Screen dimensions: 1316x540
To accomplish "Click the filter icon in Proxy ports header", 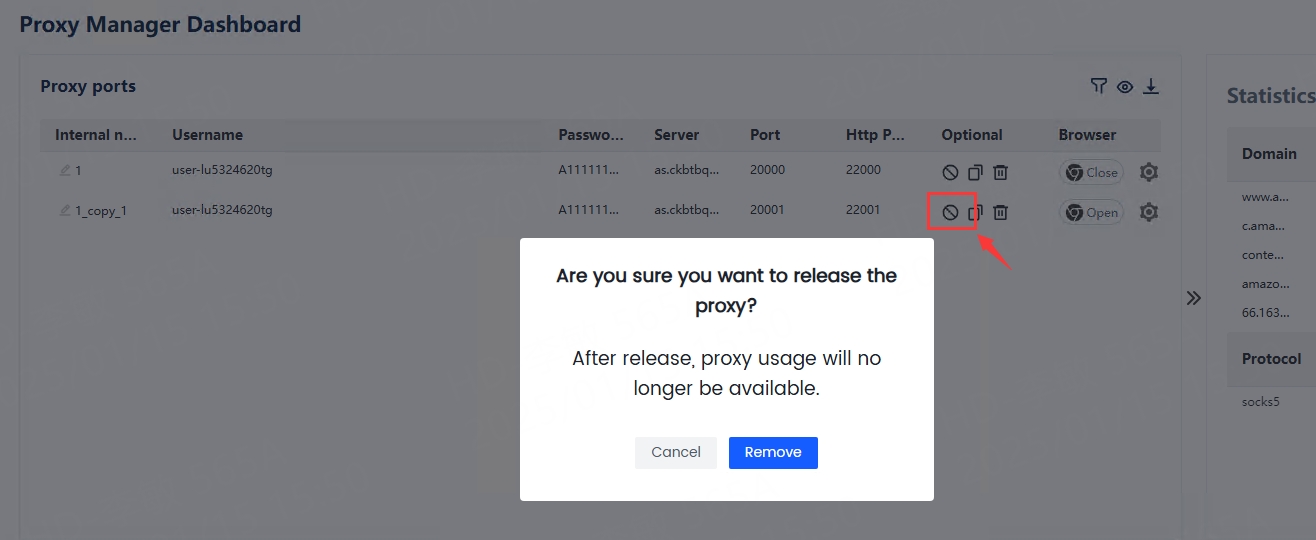I will (x=1098, y=87).
